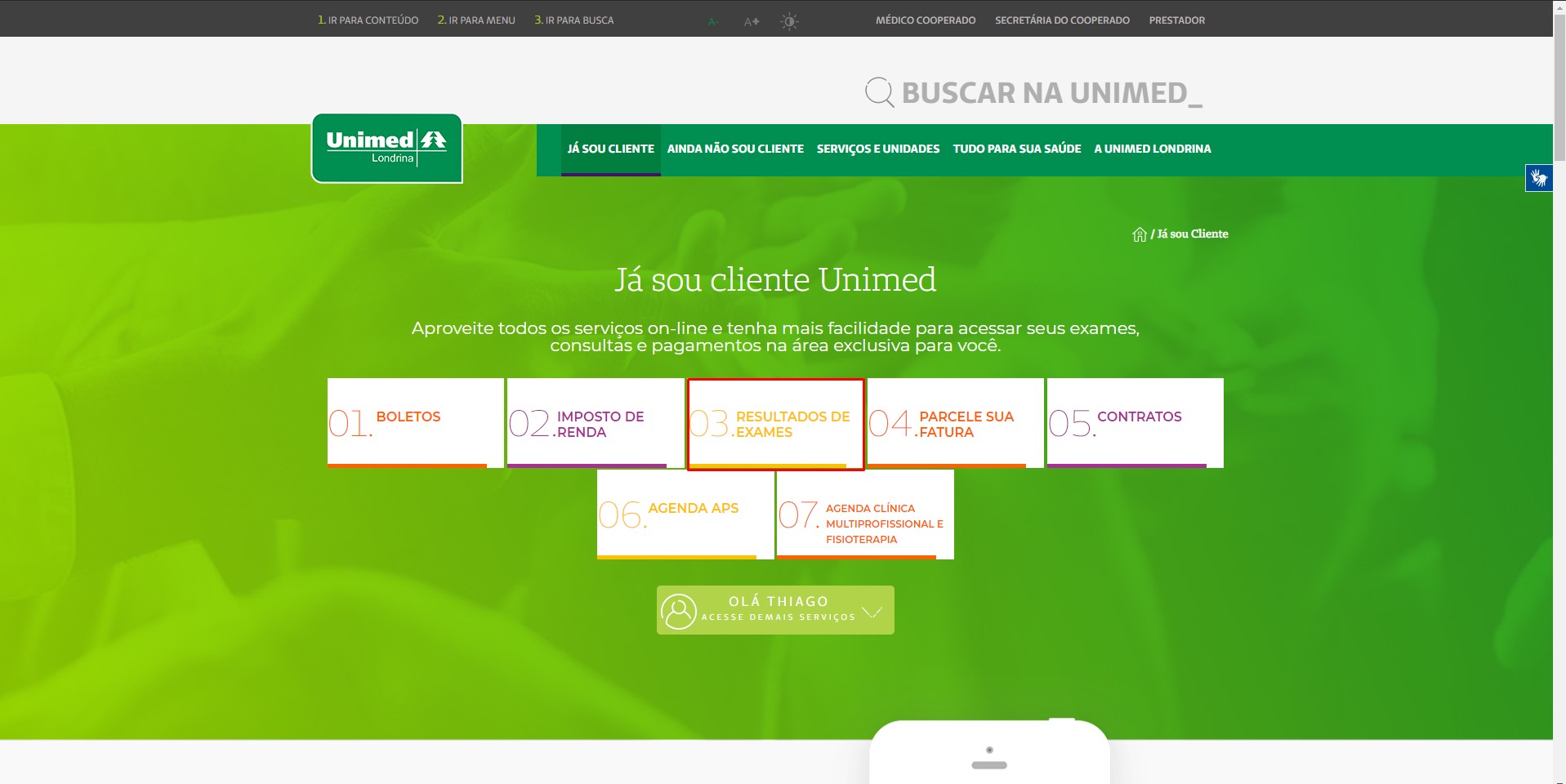Toggle the high contrast sun icon
Image resolution: width=1566 pixels, height=784 pixels.
(788, 22)
